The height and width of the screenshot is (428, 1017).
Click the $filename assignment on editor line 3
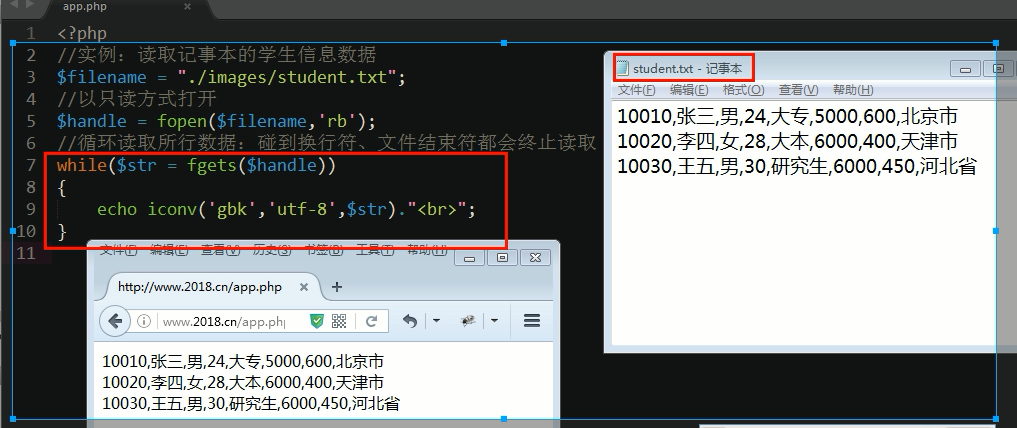(x=232, y=78)
